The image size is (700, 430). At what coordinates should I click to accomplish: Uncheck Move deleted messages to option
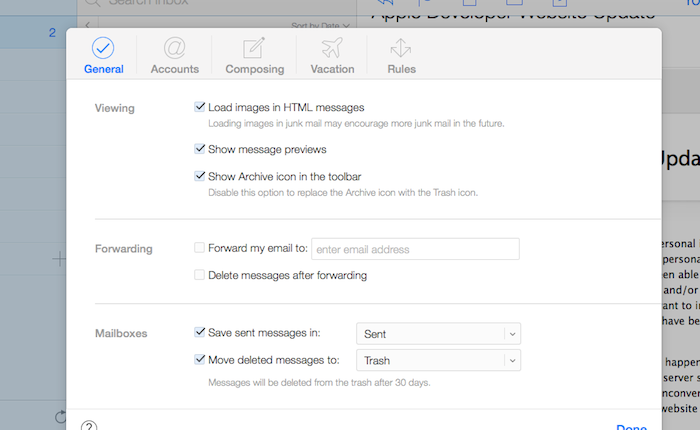[x=201, y=360]
